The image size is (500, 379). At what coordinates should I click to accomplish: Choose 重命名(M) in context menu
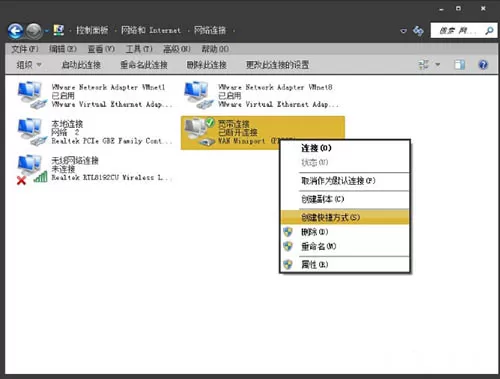click(x=345, y=246)
